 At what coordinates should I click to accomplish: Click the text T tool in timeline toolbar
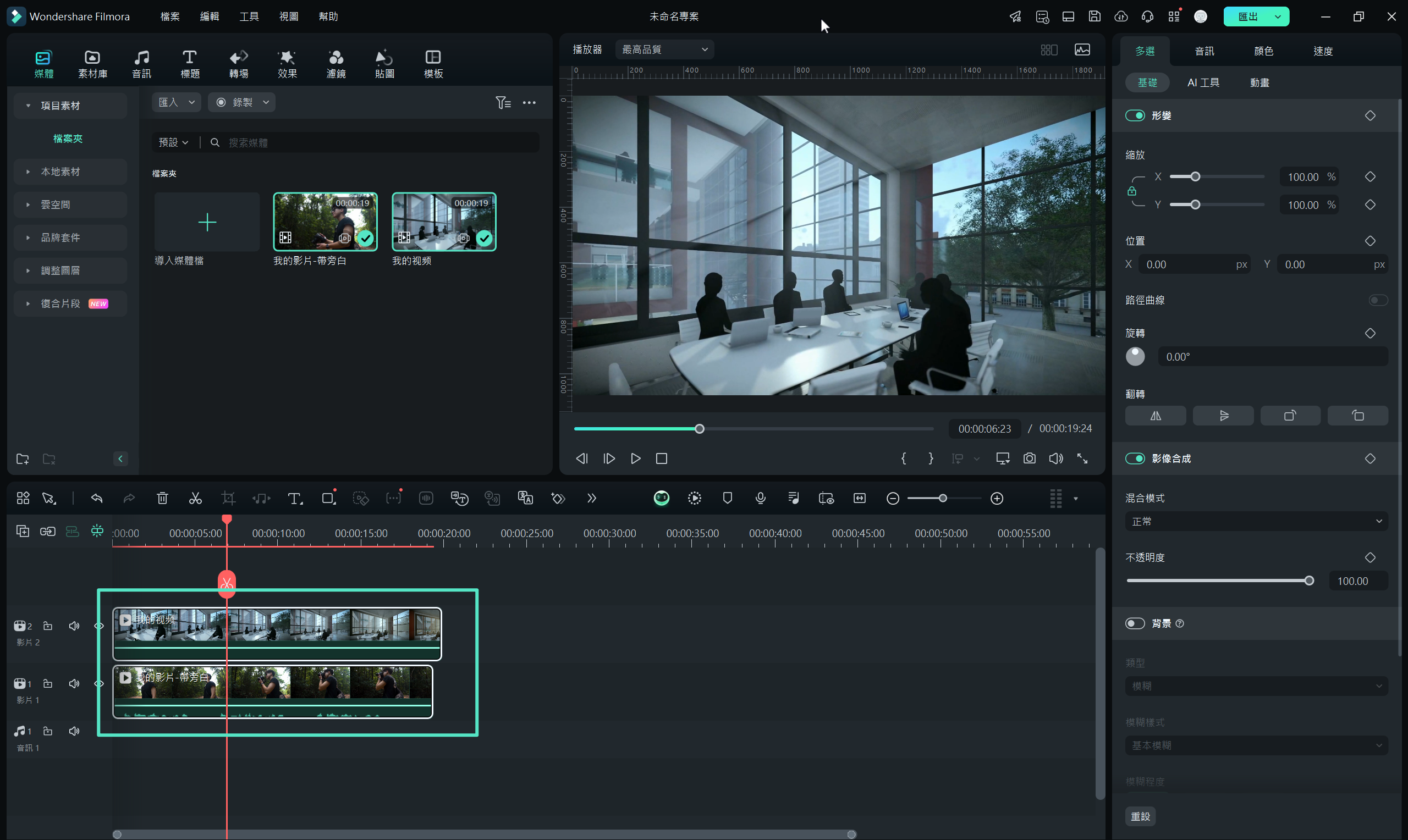(295, 498)
